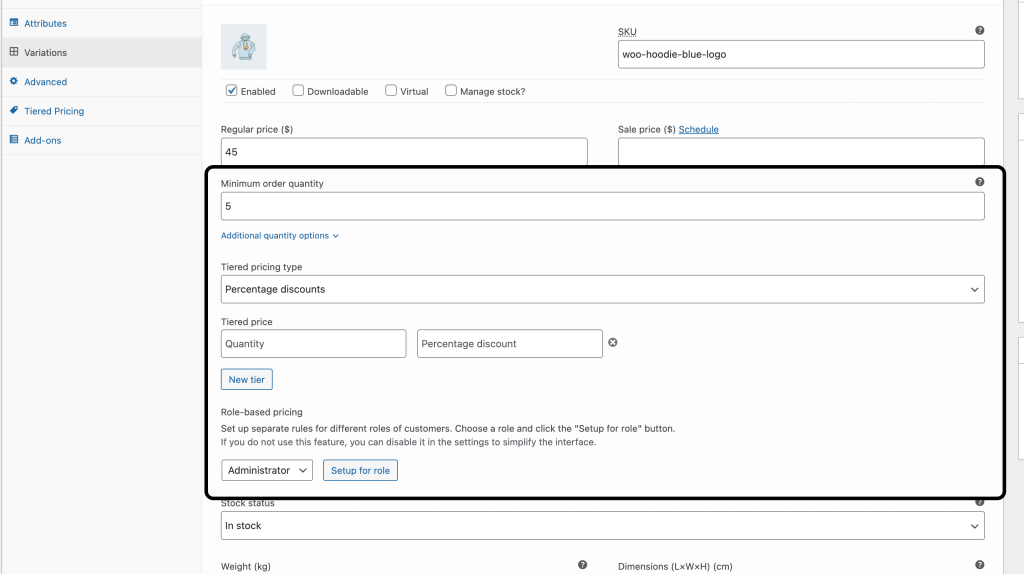Open the Tiered Pricing tab
The image size is (1024, 574).
coord(54,111)
